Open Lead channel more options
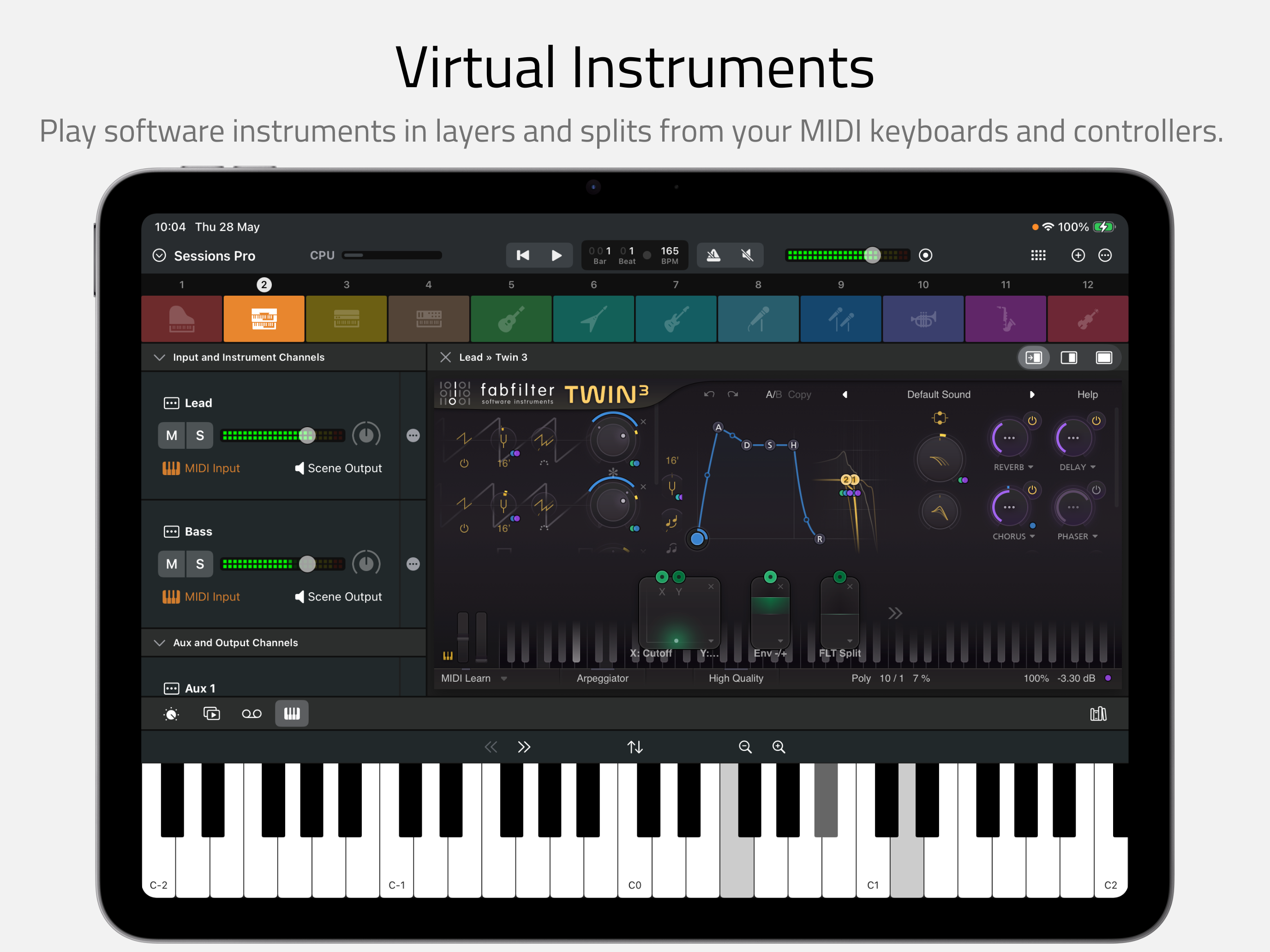 (413, 435)
